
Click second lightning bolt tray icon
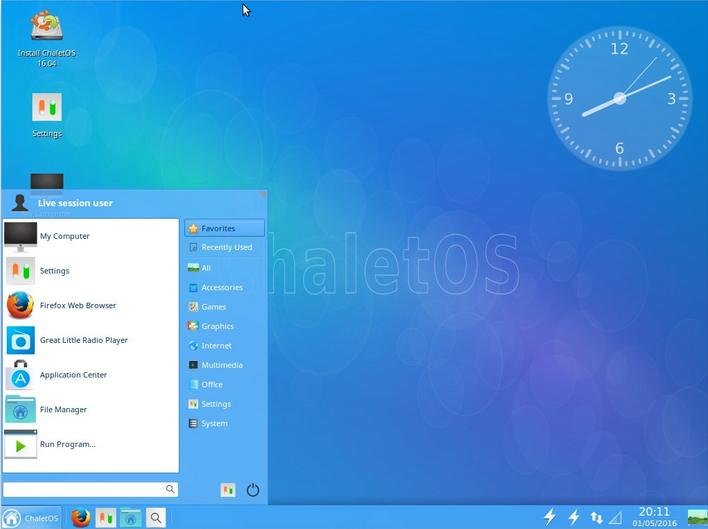(x=574, y=517)
